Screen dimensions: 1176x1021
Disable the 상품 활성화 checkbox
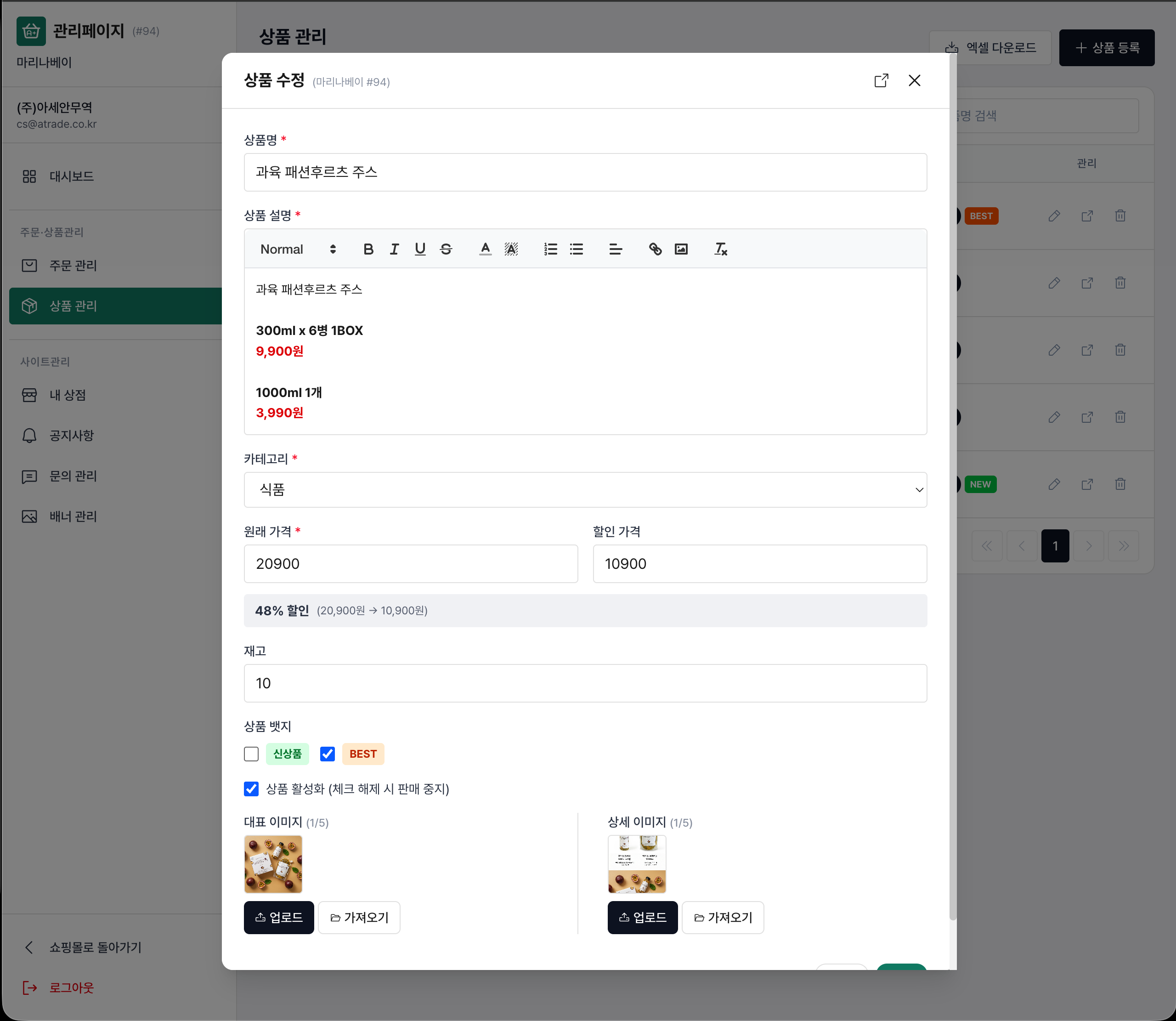coord(251,789)
